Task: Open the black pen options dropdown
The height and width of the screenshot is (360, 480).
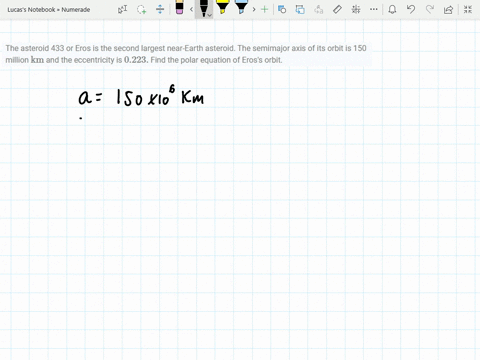Action: coord(209,15)
